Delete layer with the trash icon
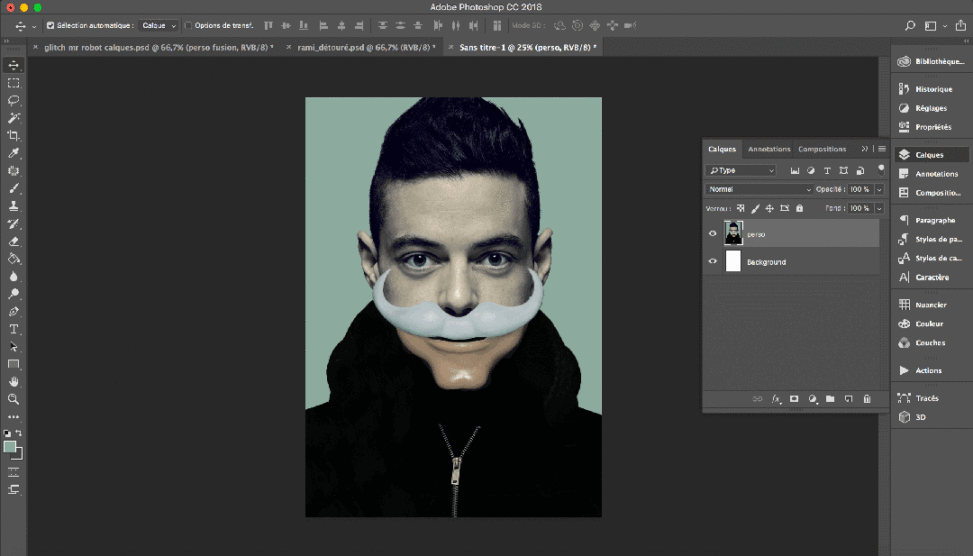 click(x=867, y=399)
